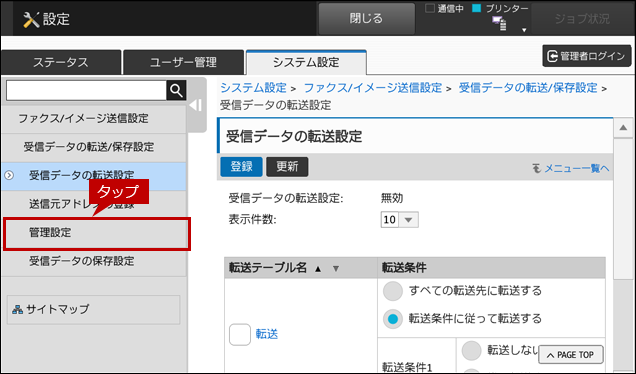The image size is (636, 374).
Task: Click 管理者ログイン button
Action: click(x=587, y=56)
